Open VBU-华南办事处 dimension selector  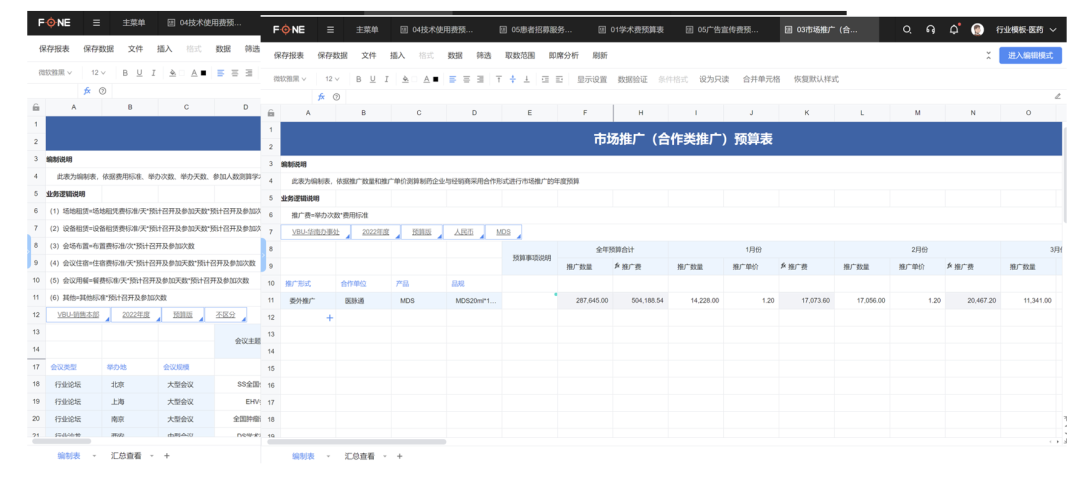point(315,232)
